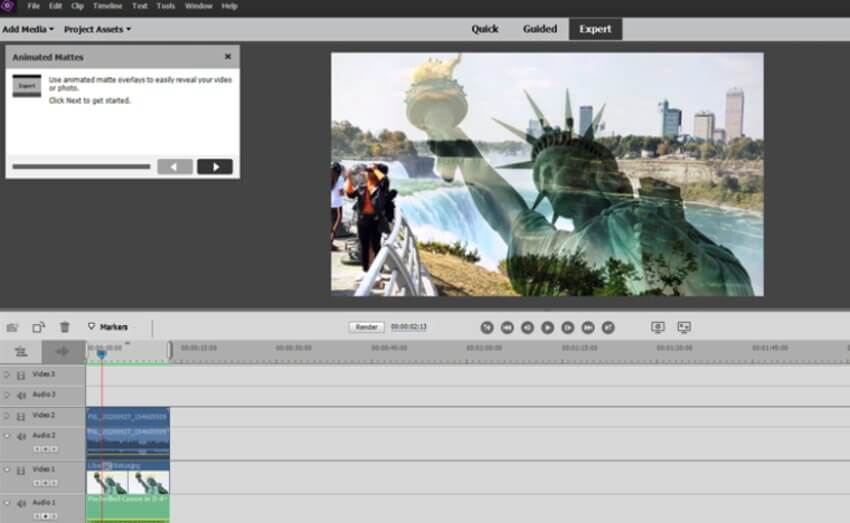Mute the Audio 1 track speaker

pos(21,503)
